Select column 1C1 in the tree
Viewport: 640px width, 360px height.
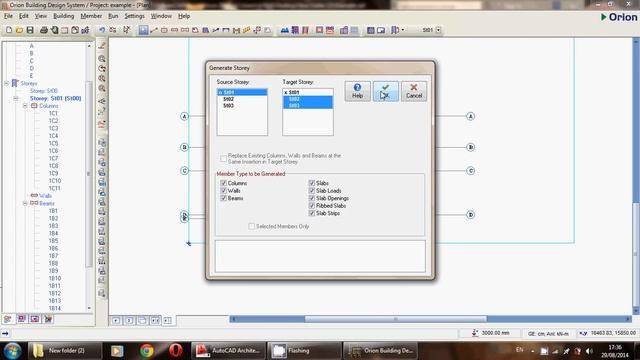(53, 113)
